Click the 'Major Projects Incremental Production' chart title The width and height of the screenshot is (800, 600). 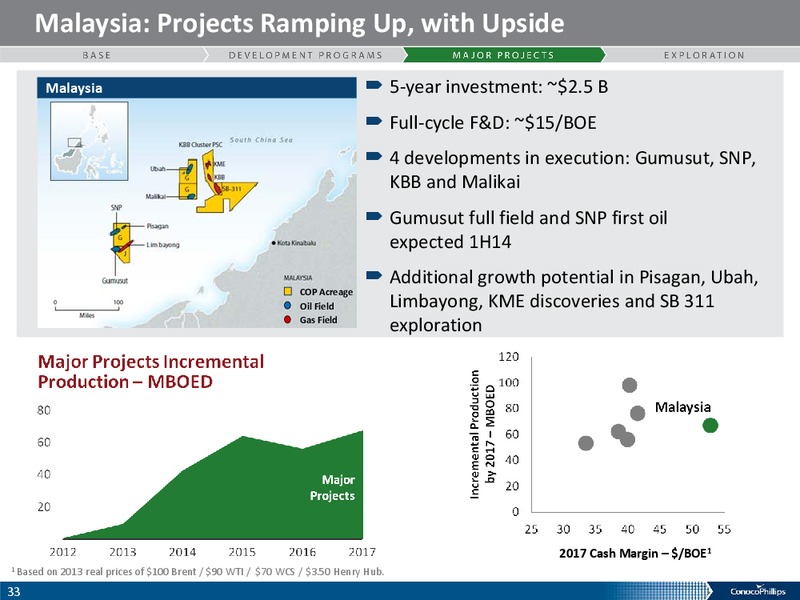tap(151, 371)
